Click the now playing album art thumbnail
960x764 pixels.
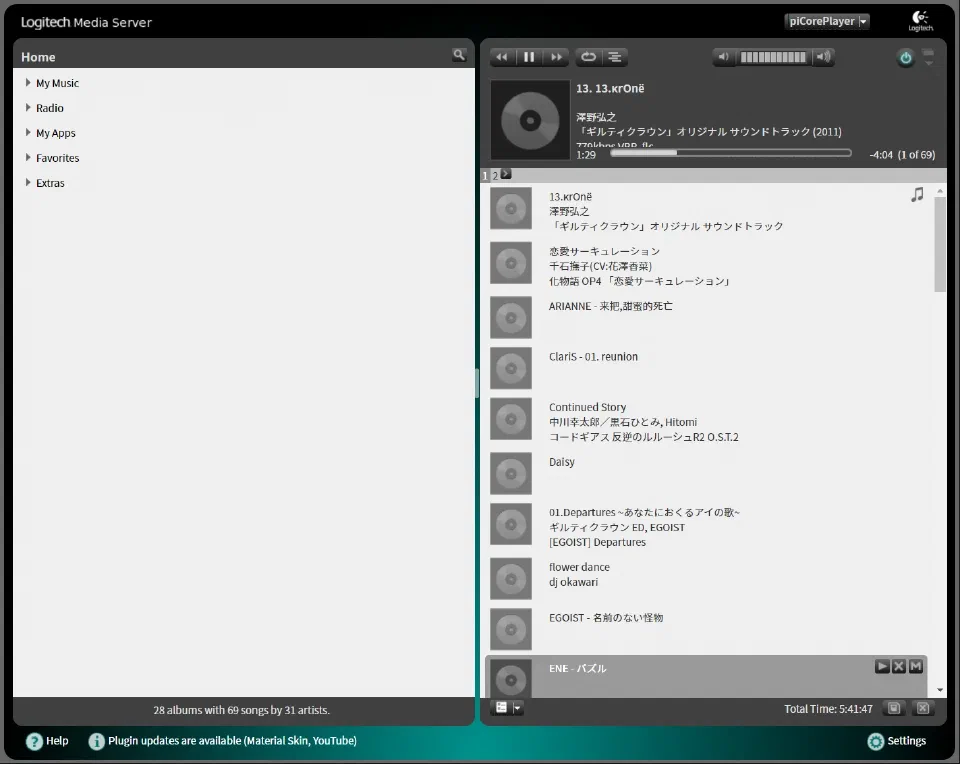click(530, 120)
